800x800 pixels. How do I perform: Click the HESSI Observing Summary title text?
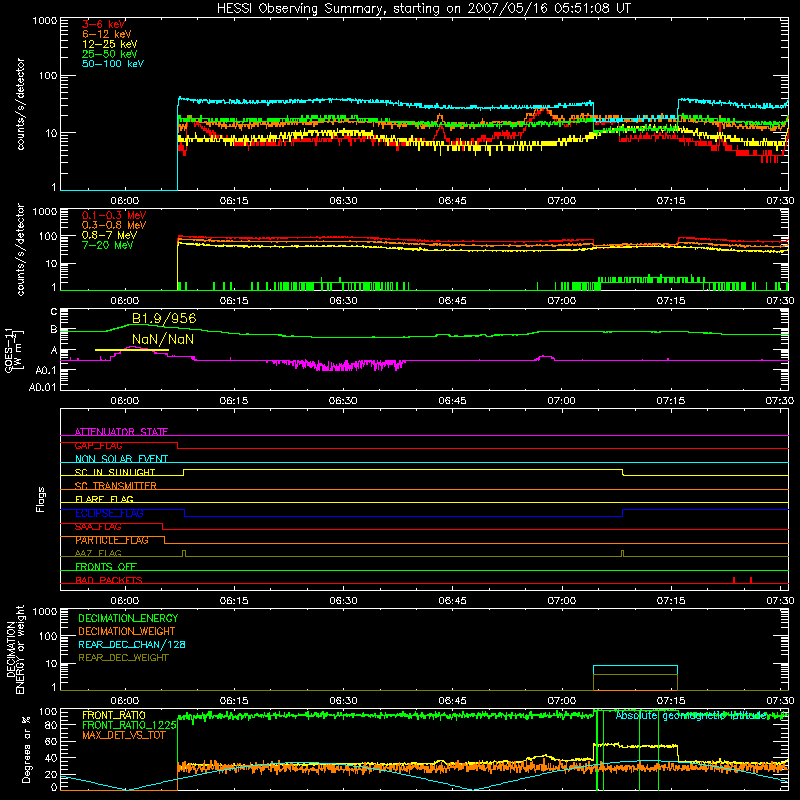pyautogui.click(x=423, y=8)
